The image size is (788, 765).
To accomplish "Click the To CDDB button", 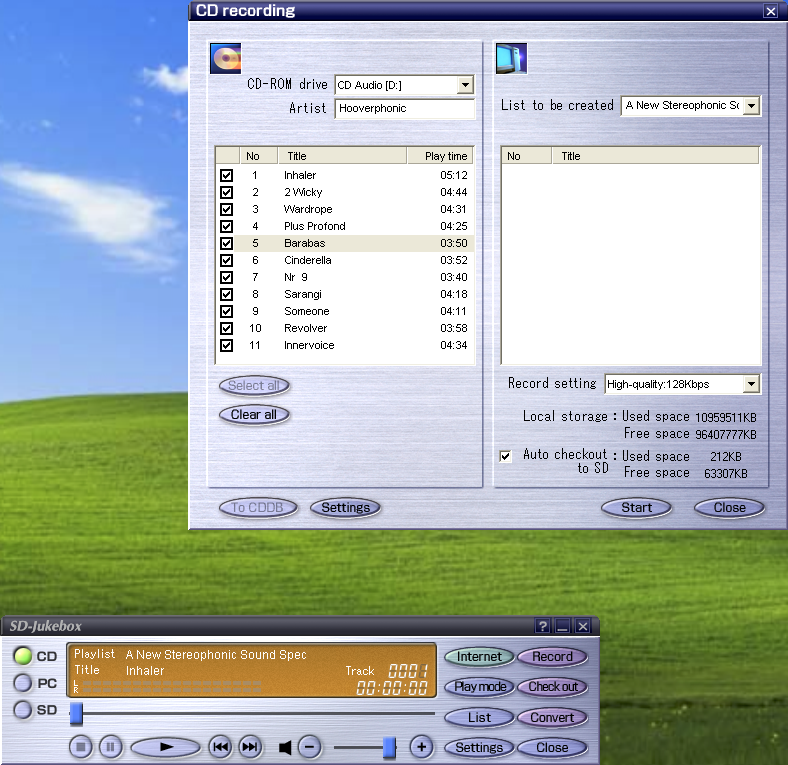I will [258, 508].
